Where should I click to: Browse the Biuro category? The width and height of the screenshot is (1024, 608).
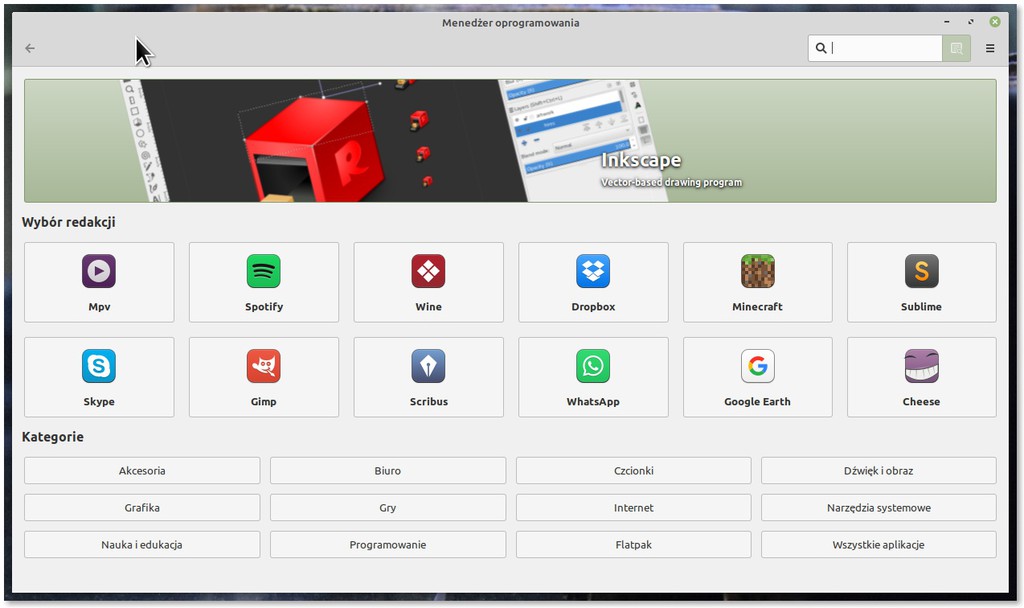(388, 471)
